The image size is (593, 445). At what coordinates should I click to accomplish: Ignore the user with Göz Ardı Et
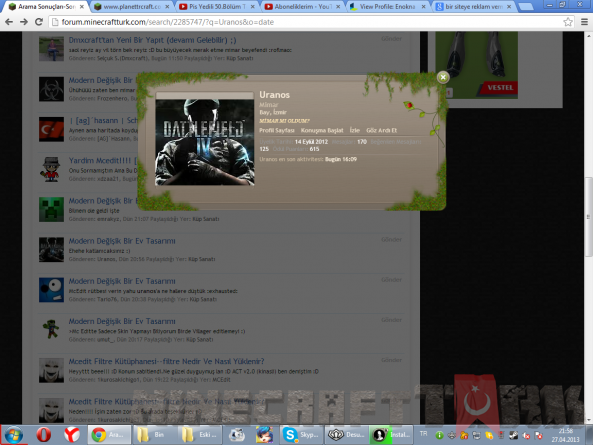point(381,130)
